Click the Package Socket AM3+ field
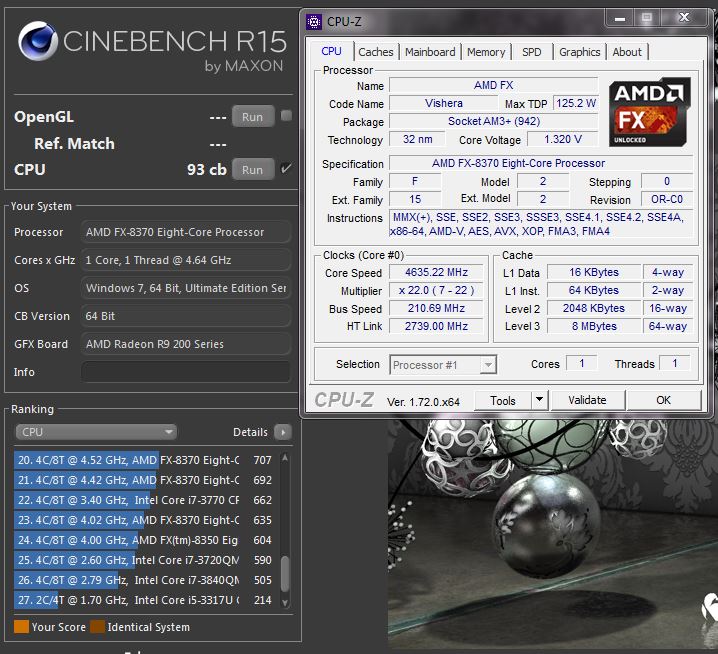The image size is (718, 654). tap(494, 121)
